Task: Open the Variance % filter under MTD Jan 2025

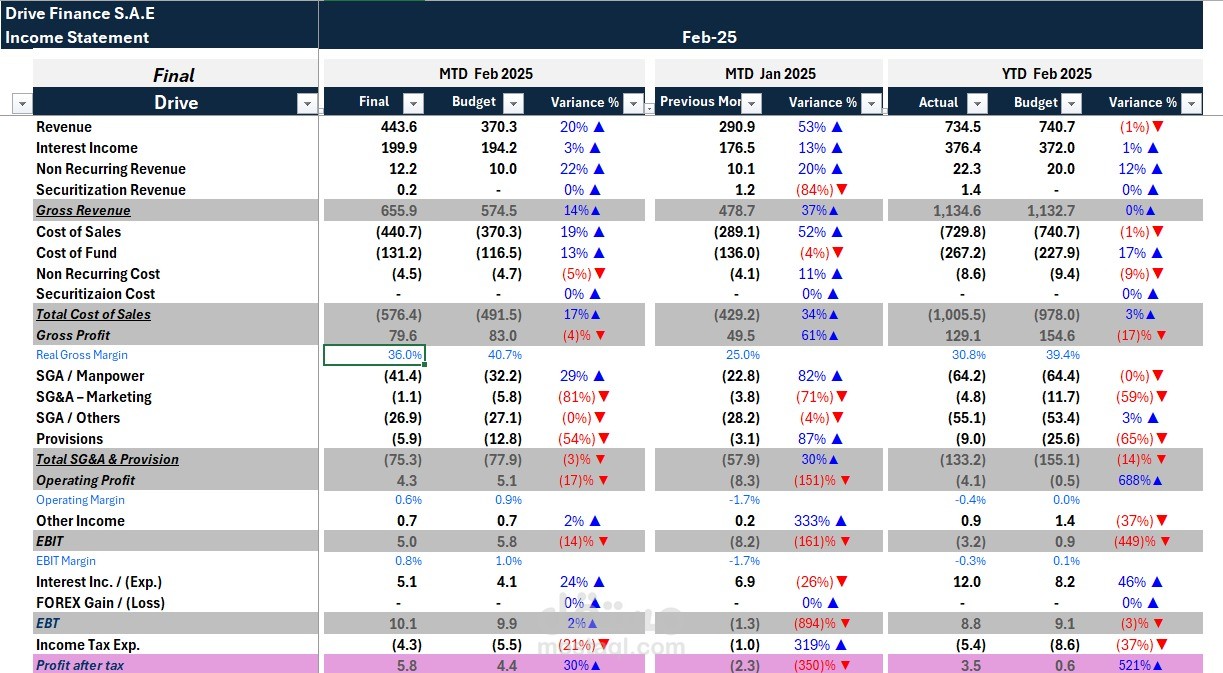Action: click(x=871, y=103)
